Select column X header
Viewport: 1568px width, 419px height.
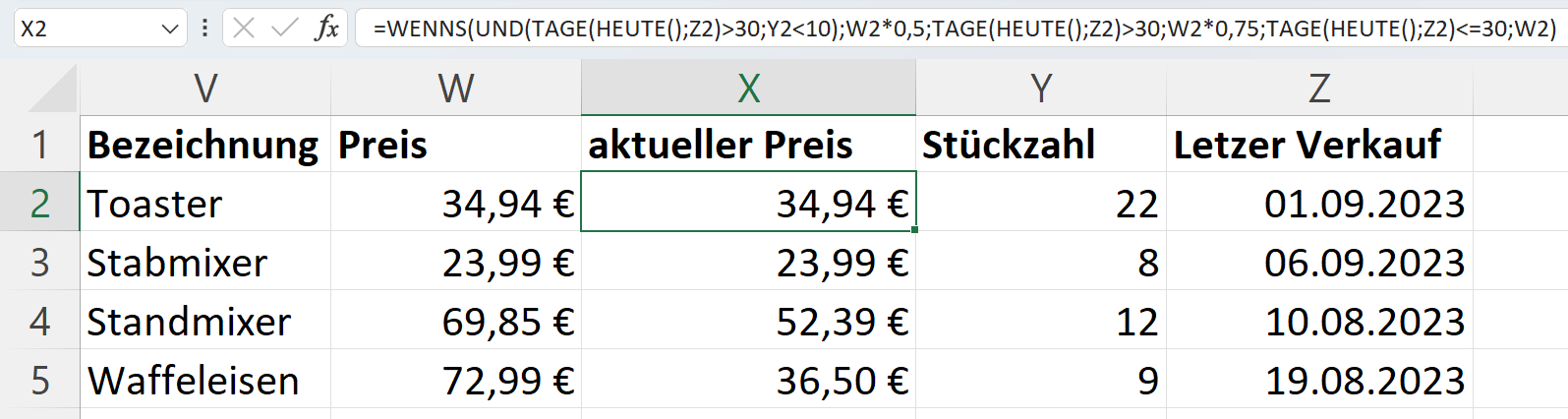(x=748, y=89)
